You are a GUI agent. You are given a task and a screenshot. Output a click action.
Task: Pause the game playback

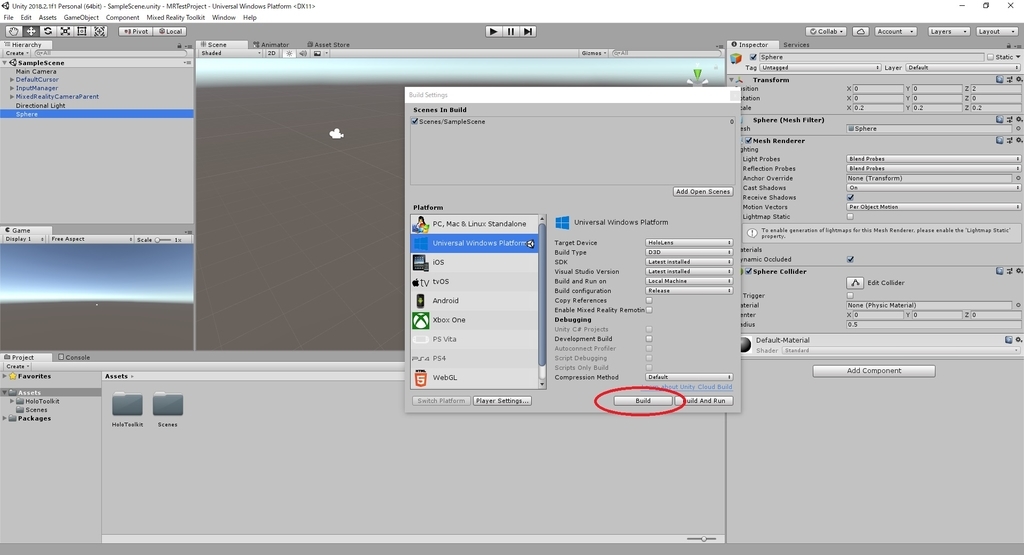[511, 31]
